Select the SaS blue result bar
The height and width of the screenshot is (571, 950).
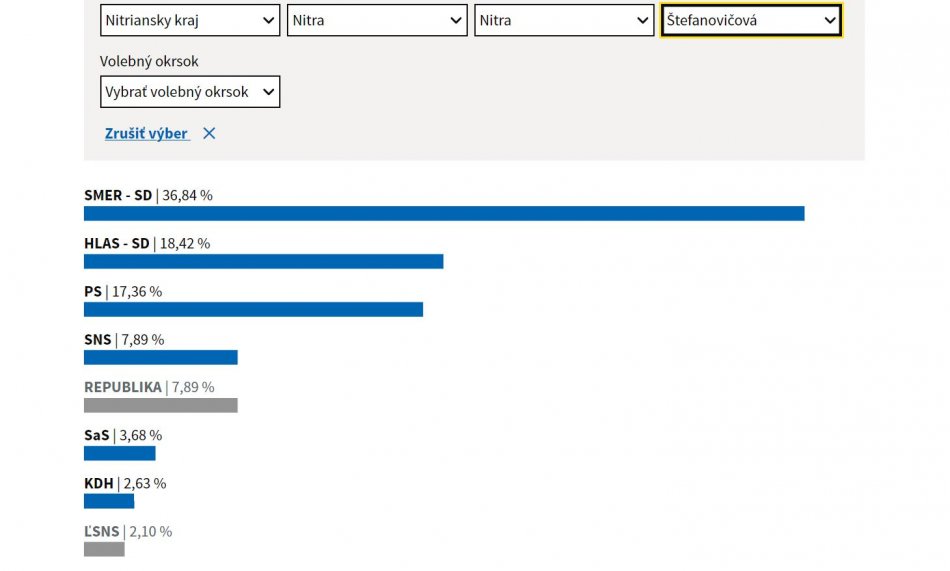click(119, 453)
